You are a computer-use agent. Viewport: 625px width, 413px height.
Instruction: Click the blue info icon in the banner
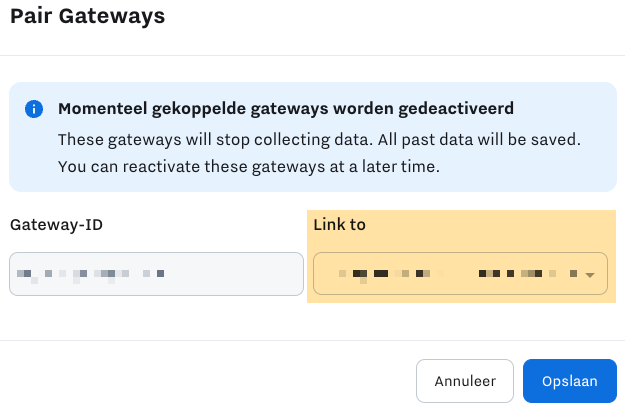[x=35, y=109]
